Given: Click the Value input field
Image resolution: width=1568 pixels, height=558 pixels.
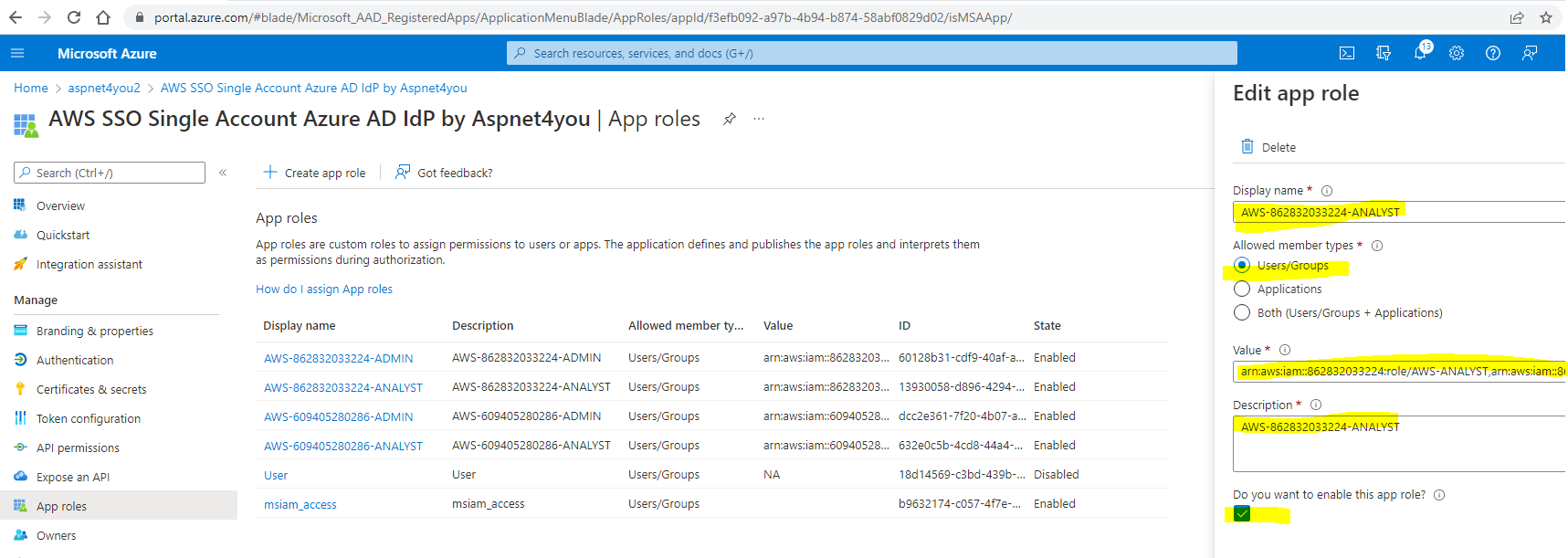Looking at the screenshot, I should pos(1399,371).
